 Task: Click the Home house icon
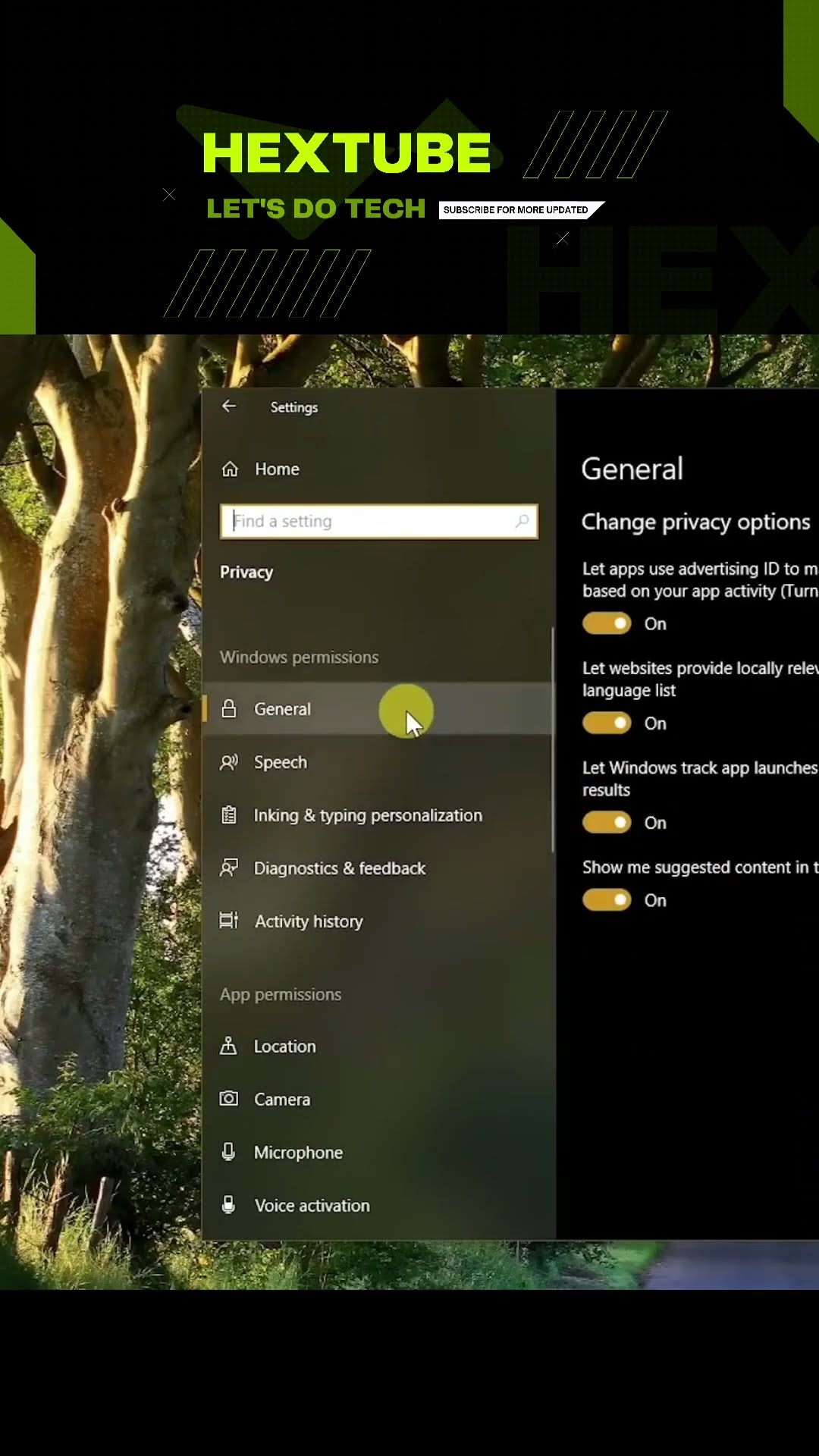[x=230, y=469]
